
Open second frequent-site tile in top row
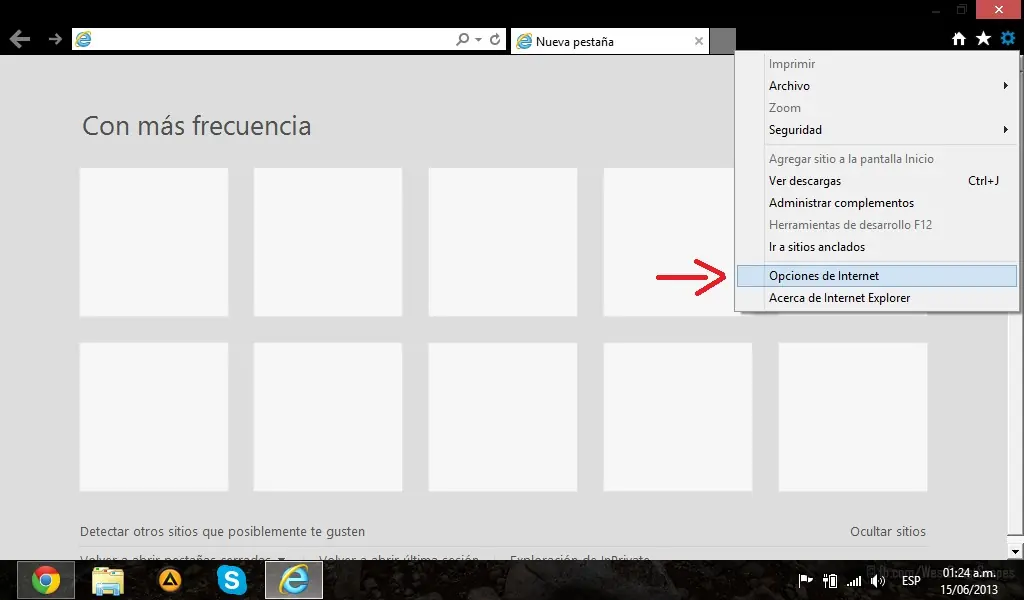(328, 242)
